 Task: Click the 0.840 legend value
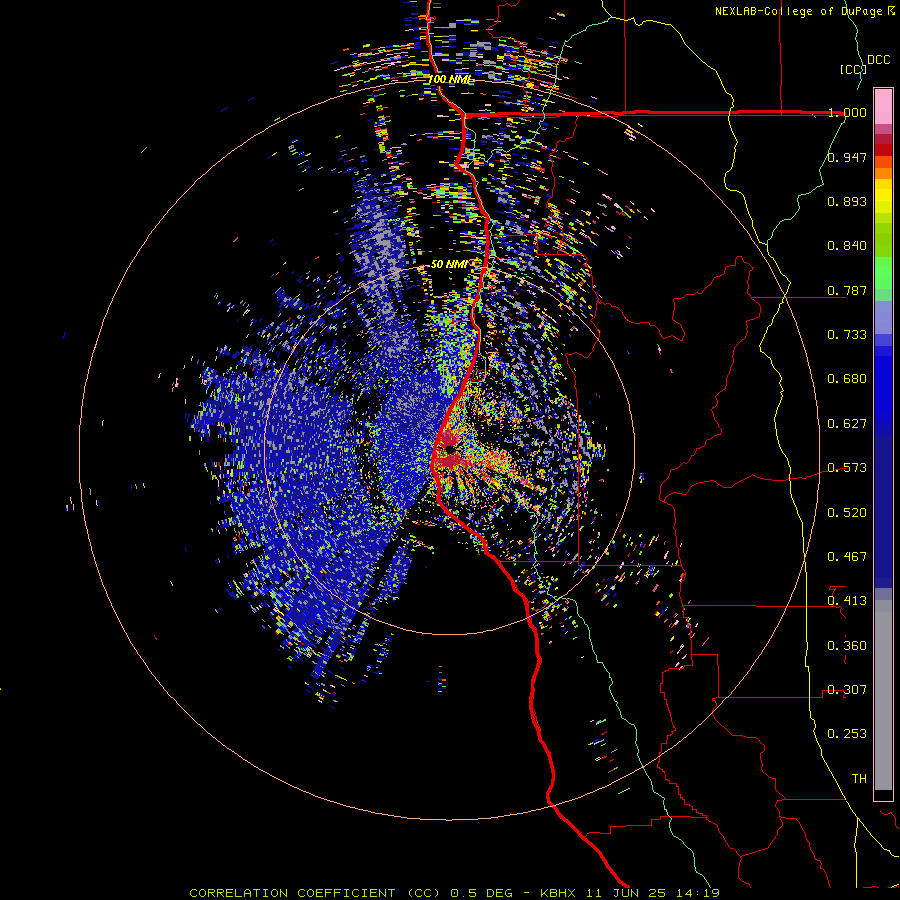[847, 246]
